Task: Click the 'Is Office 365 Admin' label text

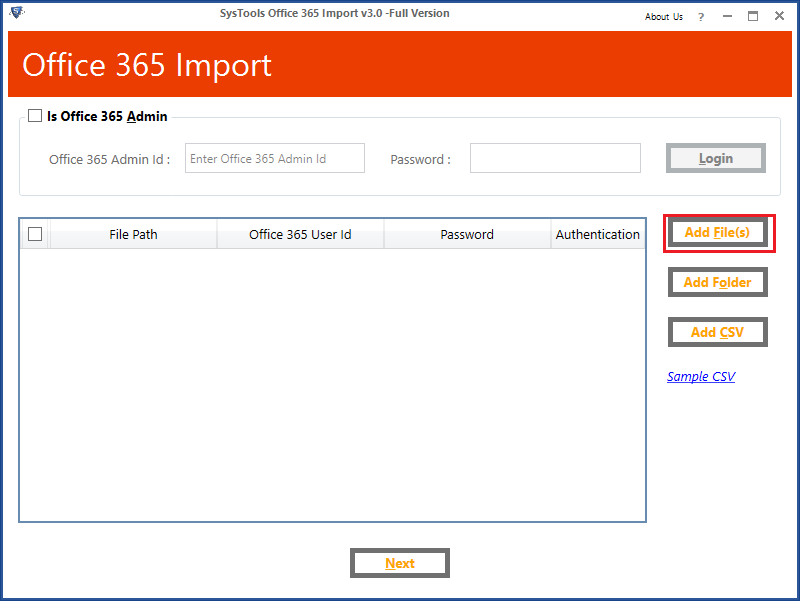Action: coord(107,116)
